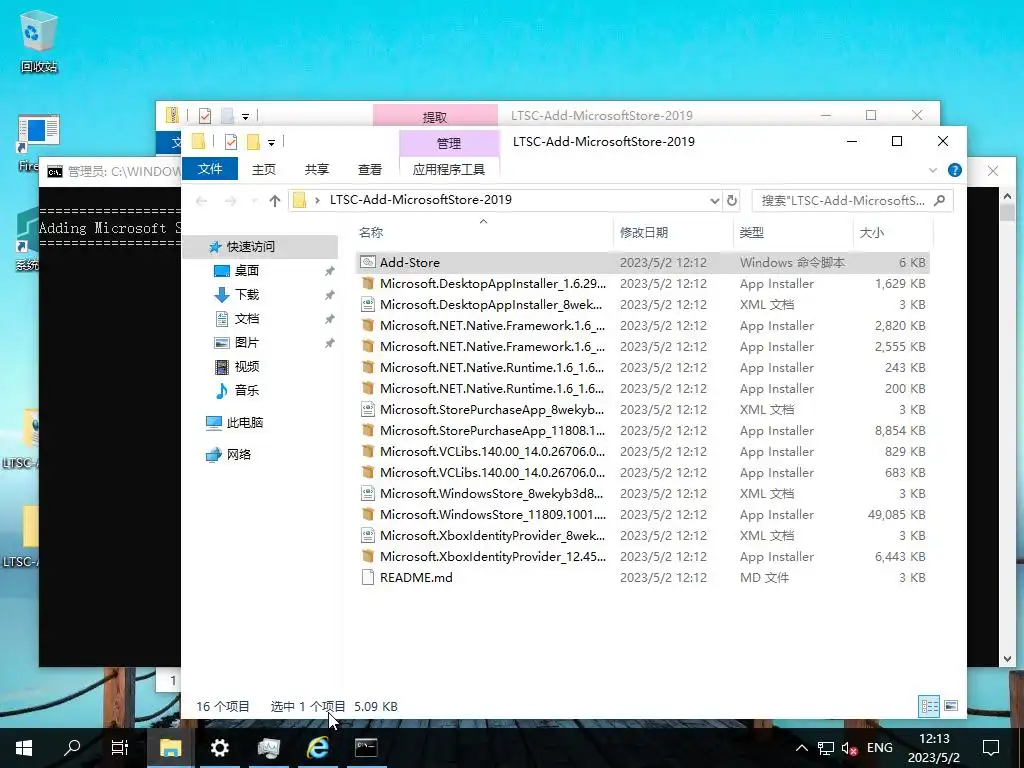Show hidden system tray icons
1024x768 pixels.
pyautogui.click(x=802, y=748)
